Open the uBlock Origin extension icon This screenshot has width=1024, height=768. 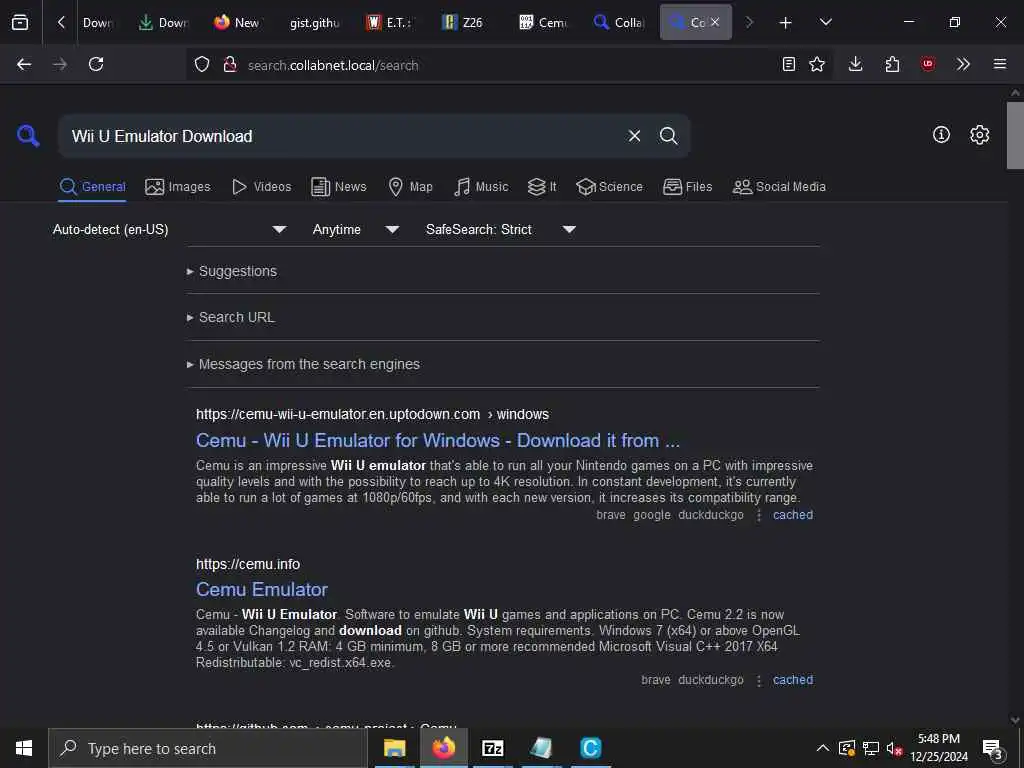pyautogui.click(x=928, y=64)
